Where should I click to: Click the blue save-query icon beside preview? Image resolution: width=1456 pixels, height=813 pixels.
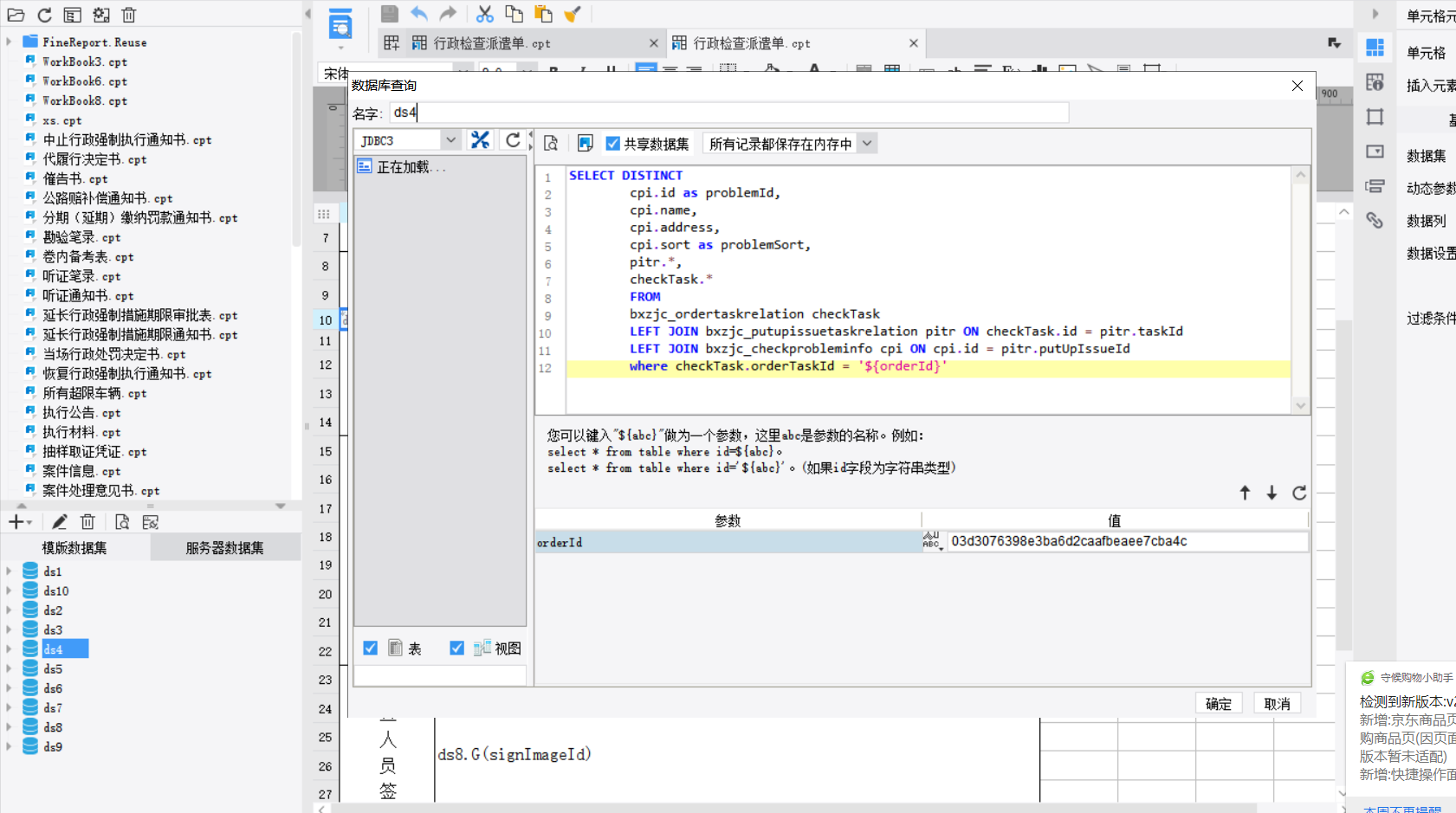coord(586,144)
